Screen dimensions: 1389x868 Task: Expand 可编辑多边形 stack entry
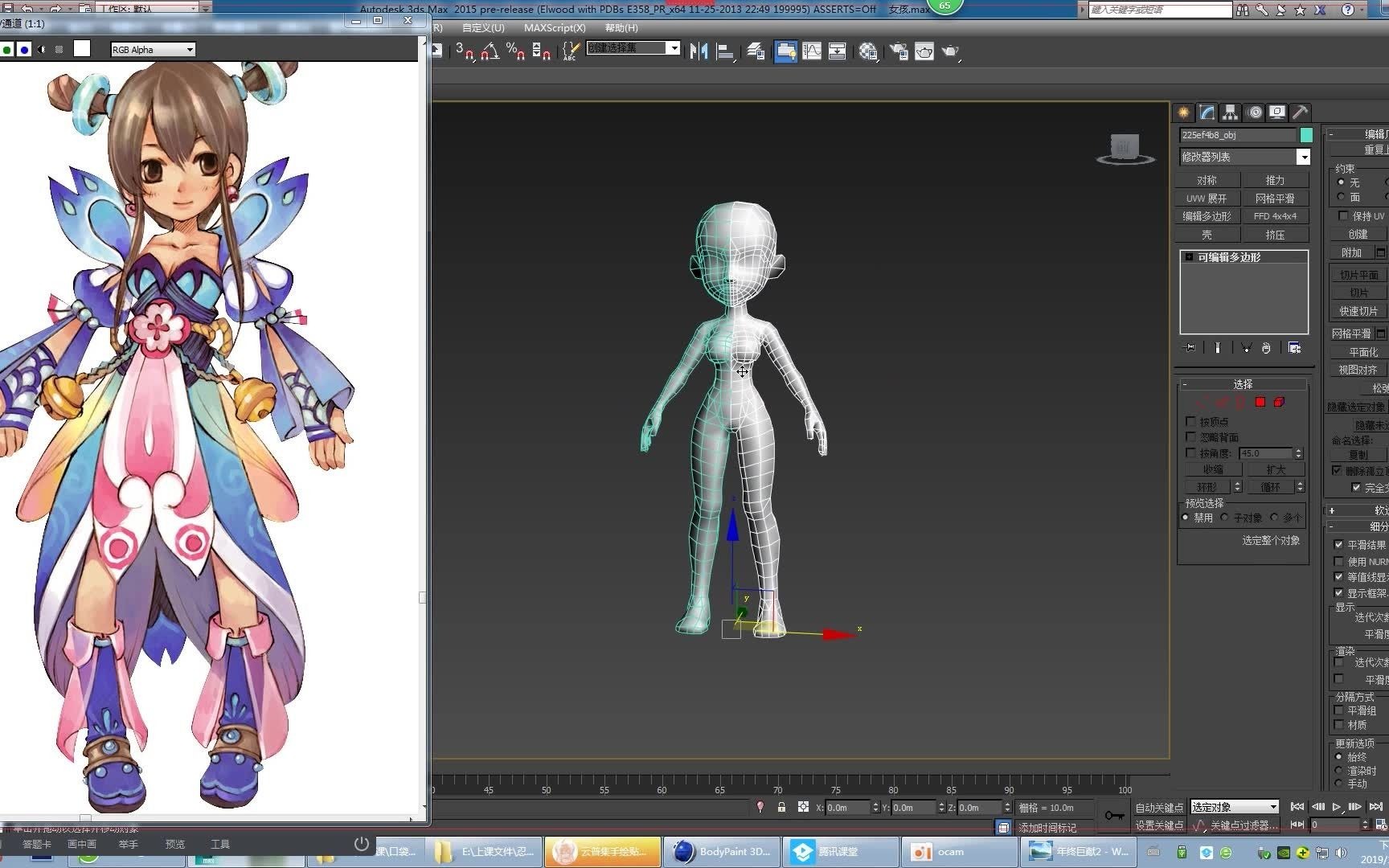1189,257
